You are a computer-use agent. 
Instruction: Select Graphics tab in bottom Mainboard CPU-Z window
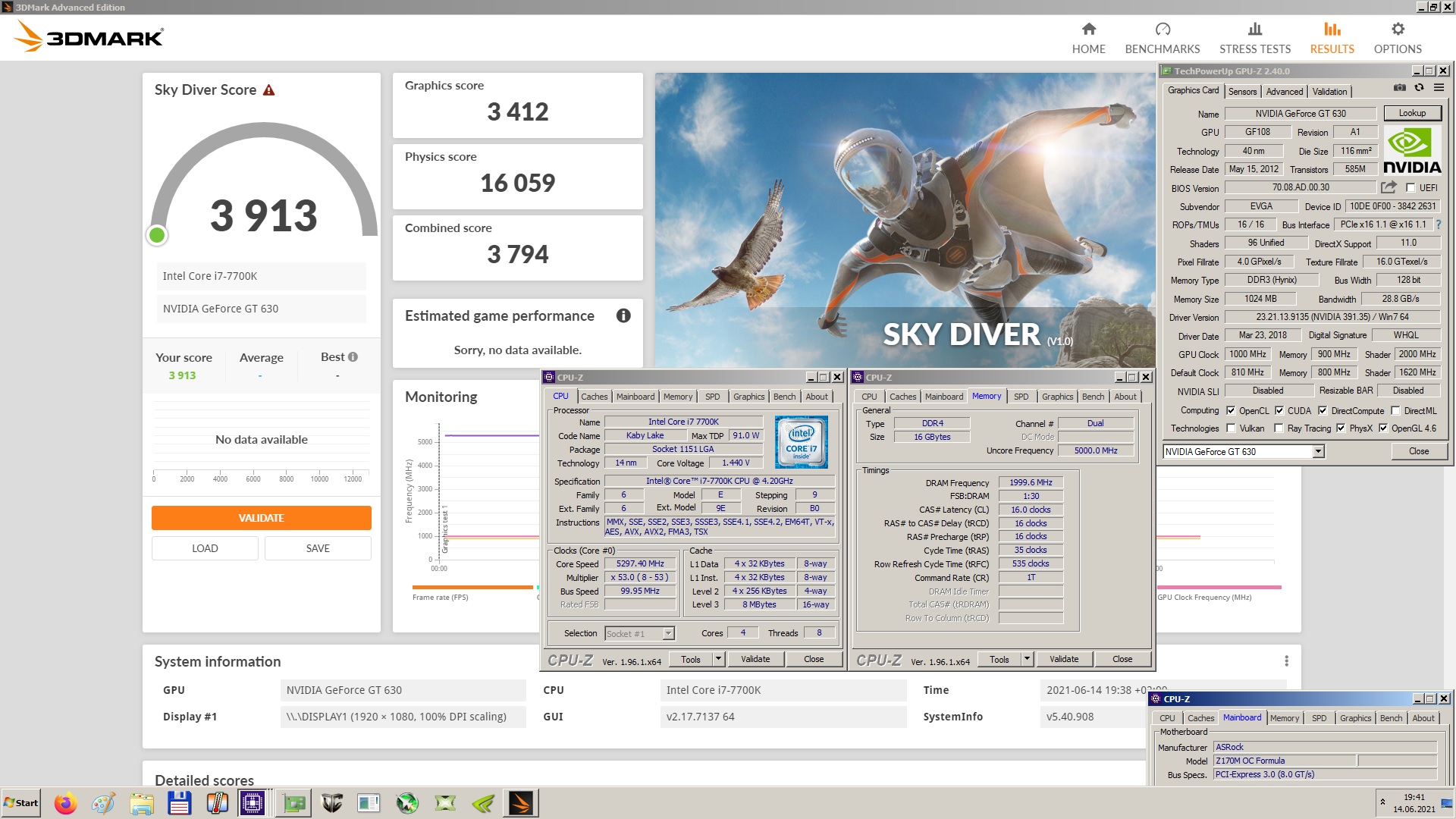pyautogui.click(x=1355, y=718)
